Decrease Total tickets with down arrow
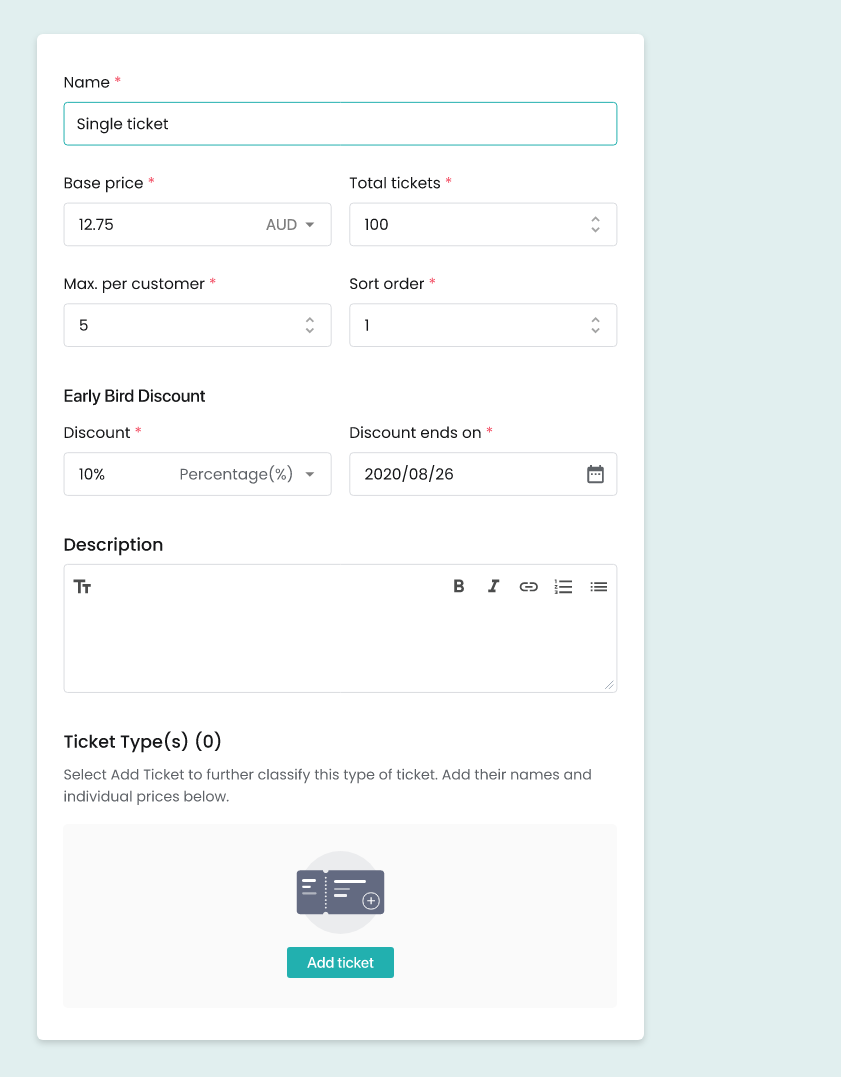The height and width of the screenshot is (1077, 841). [x=595, y=230]
